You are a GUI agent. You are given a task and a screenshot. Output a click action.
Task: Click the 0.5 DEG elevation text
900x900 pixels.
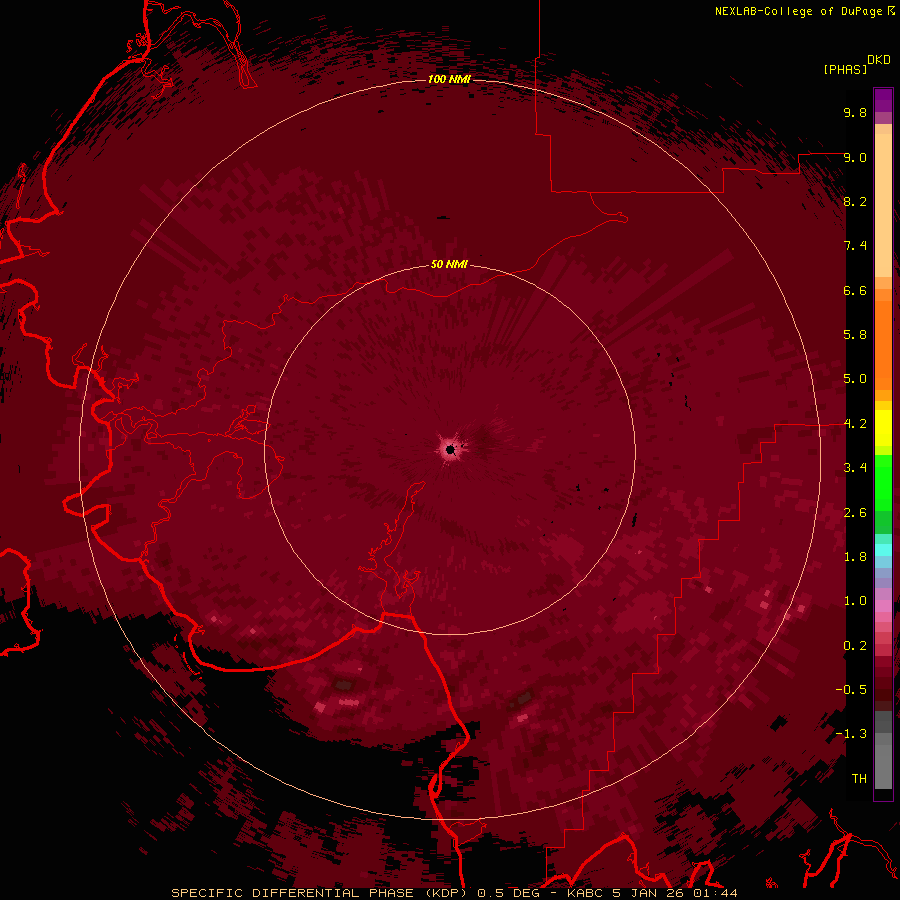click(x=510, y=893)
